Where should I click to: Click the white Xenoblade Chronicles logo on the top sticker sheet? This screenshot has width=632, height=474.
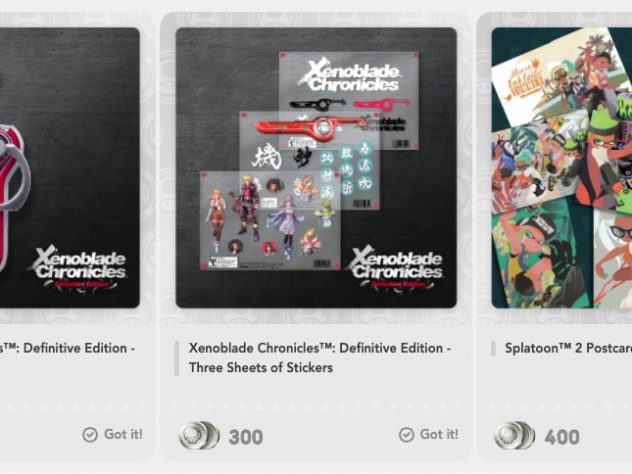pyautogui.click(x=350, y=75)
